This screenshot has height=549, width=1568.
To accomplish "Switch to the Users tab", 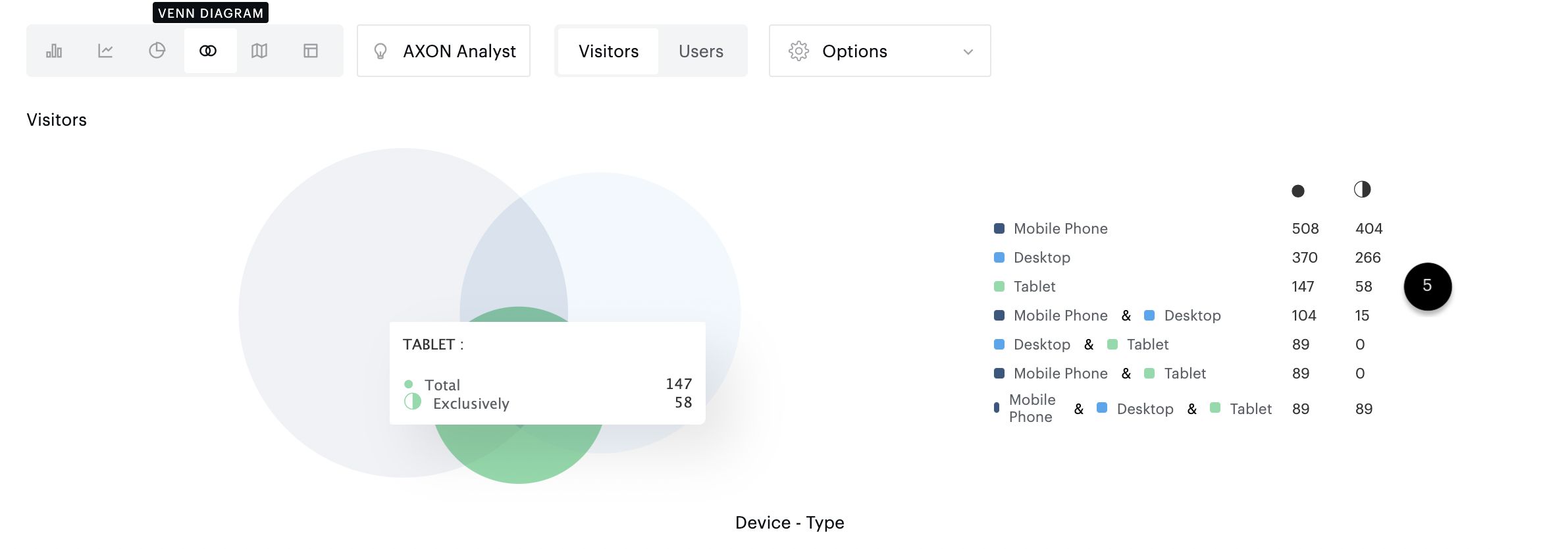I will 700,51.
